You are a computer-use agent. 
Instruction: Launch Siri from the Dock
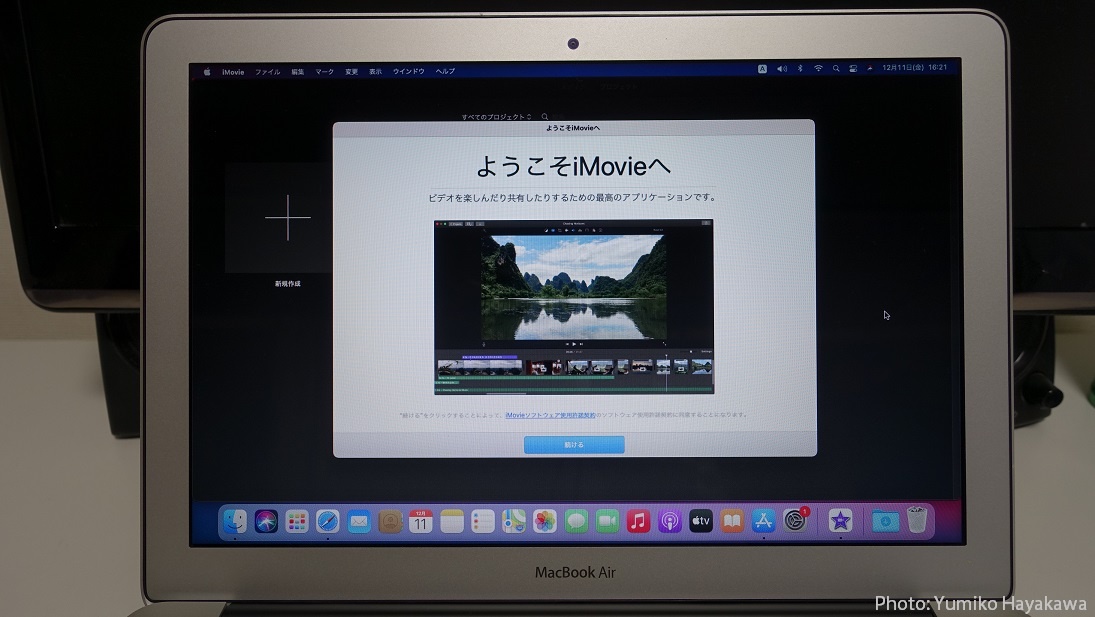coord(266,521)
